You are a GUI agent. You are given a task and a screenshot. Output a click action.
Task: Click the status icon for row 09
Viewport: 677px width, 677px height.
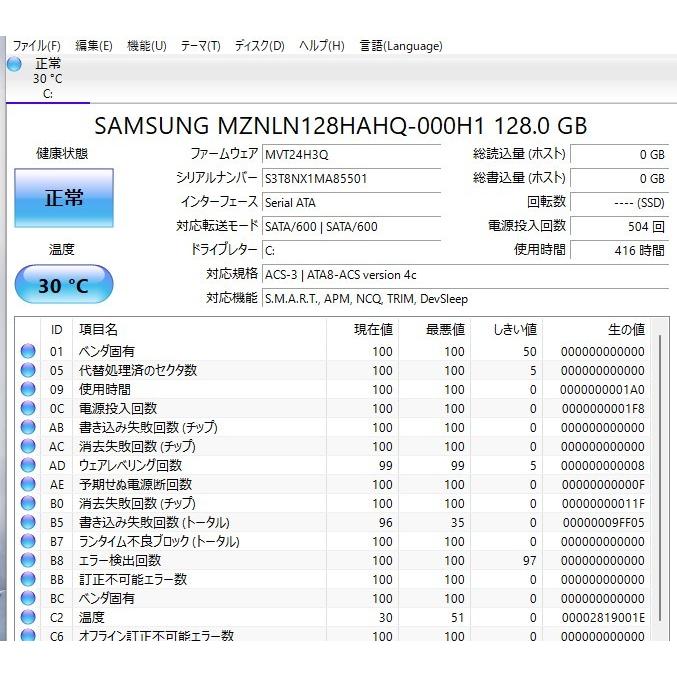pos(28,389)
